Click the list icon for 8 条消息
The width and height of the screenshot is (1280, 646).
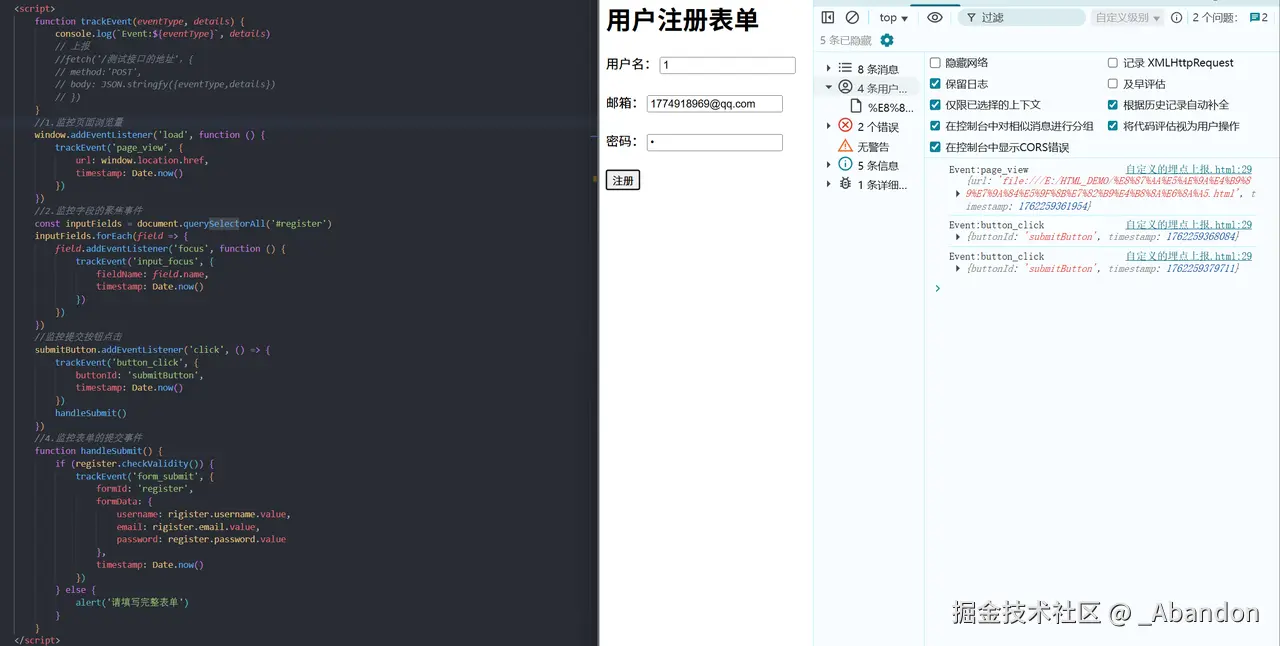pos(845,69)
